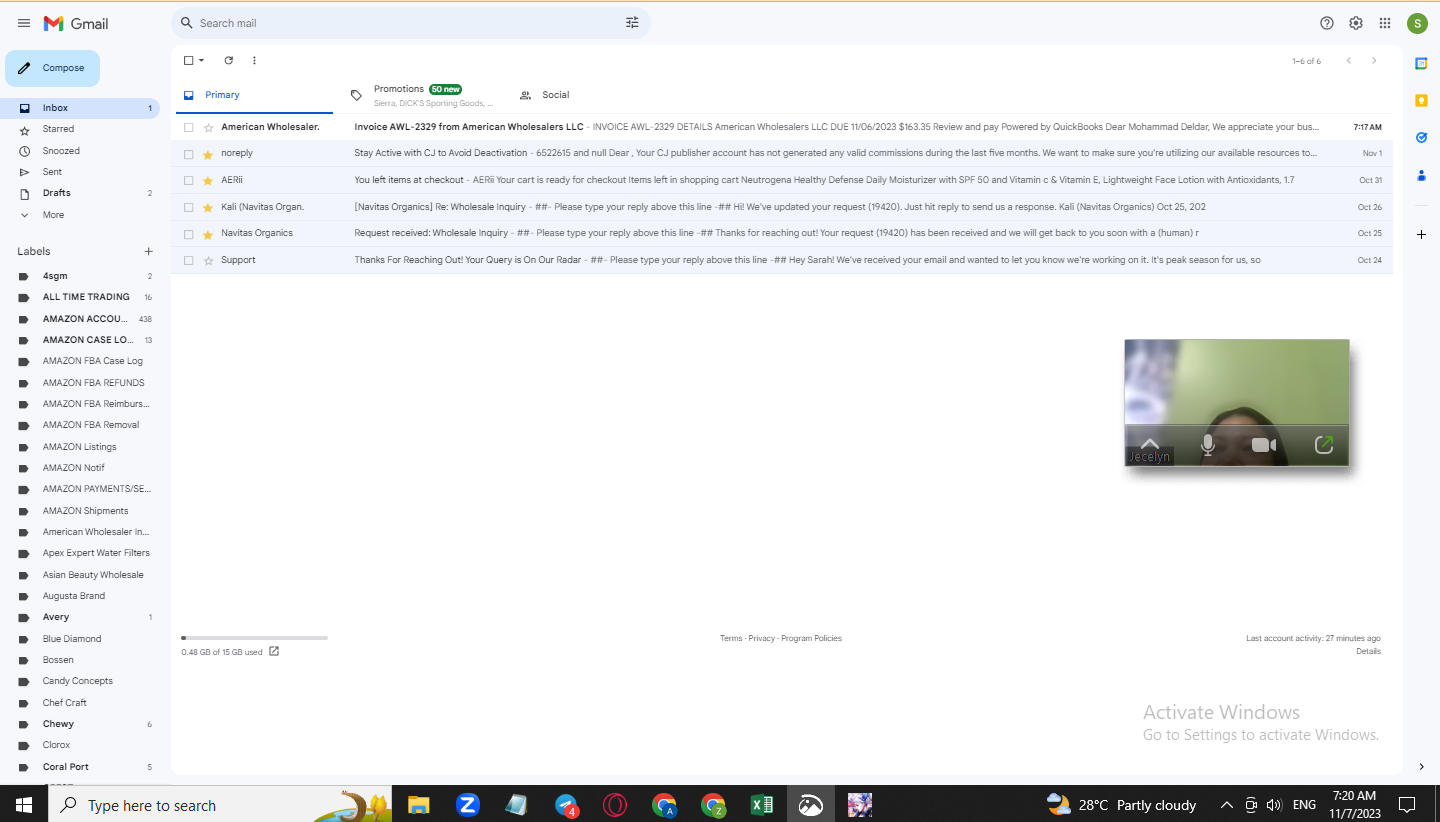Click the green S account avatar

coord(1417,23)
